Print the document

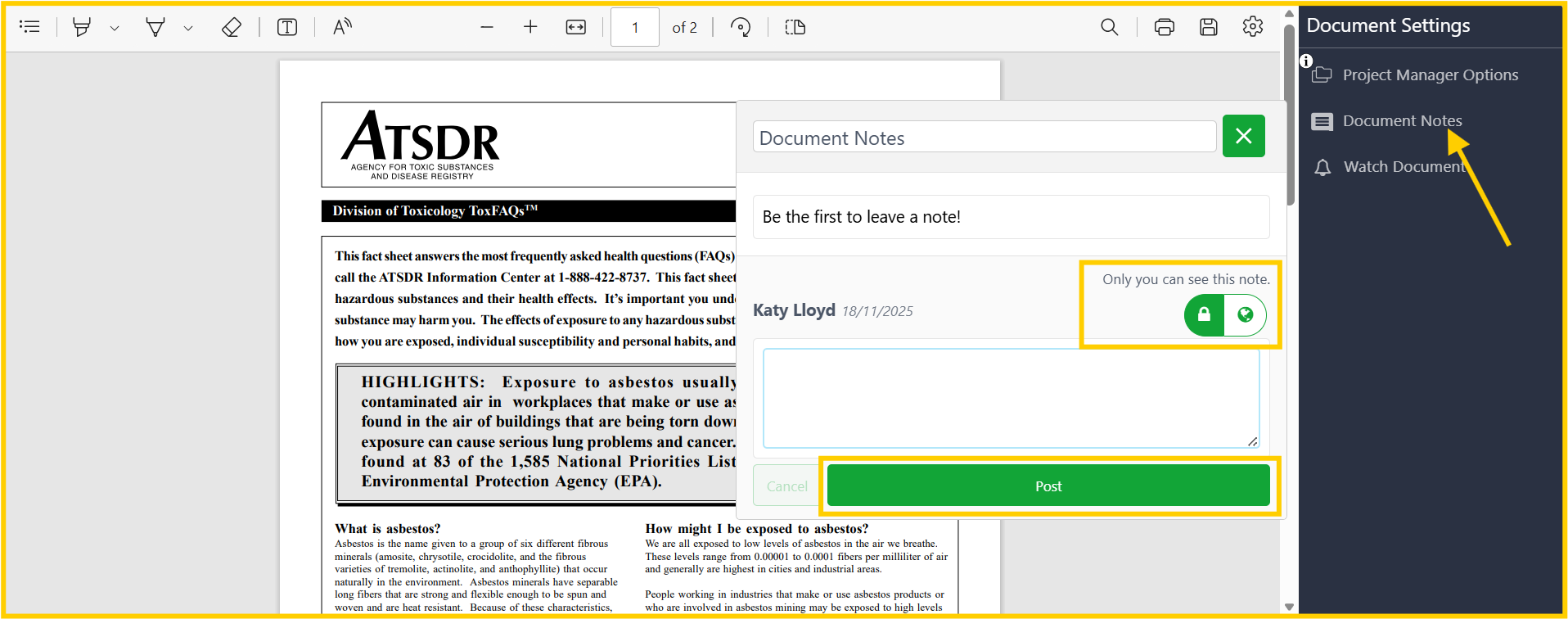pyautogui.click(x=1164, y=27)
